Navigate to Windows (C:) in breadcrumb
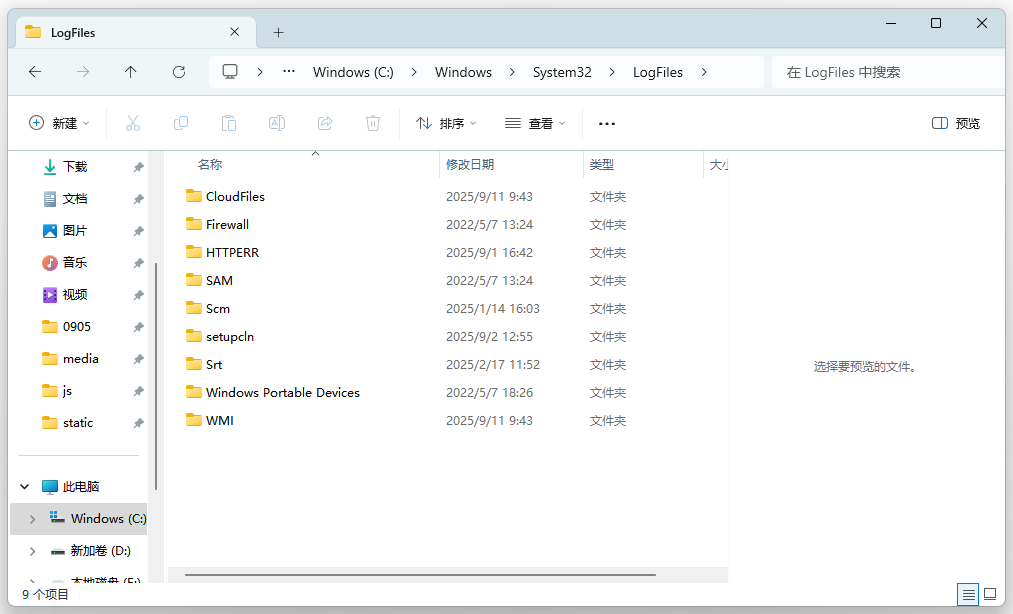This screenshot has width=1013, height=614. point(353,72)
